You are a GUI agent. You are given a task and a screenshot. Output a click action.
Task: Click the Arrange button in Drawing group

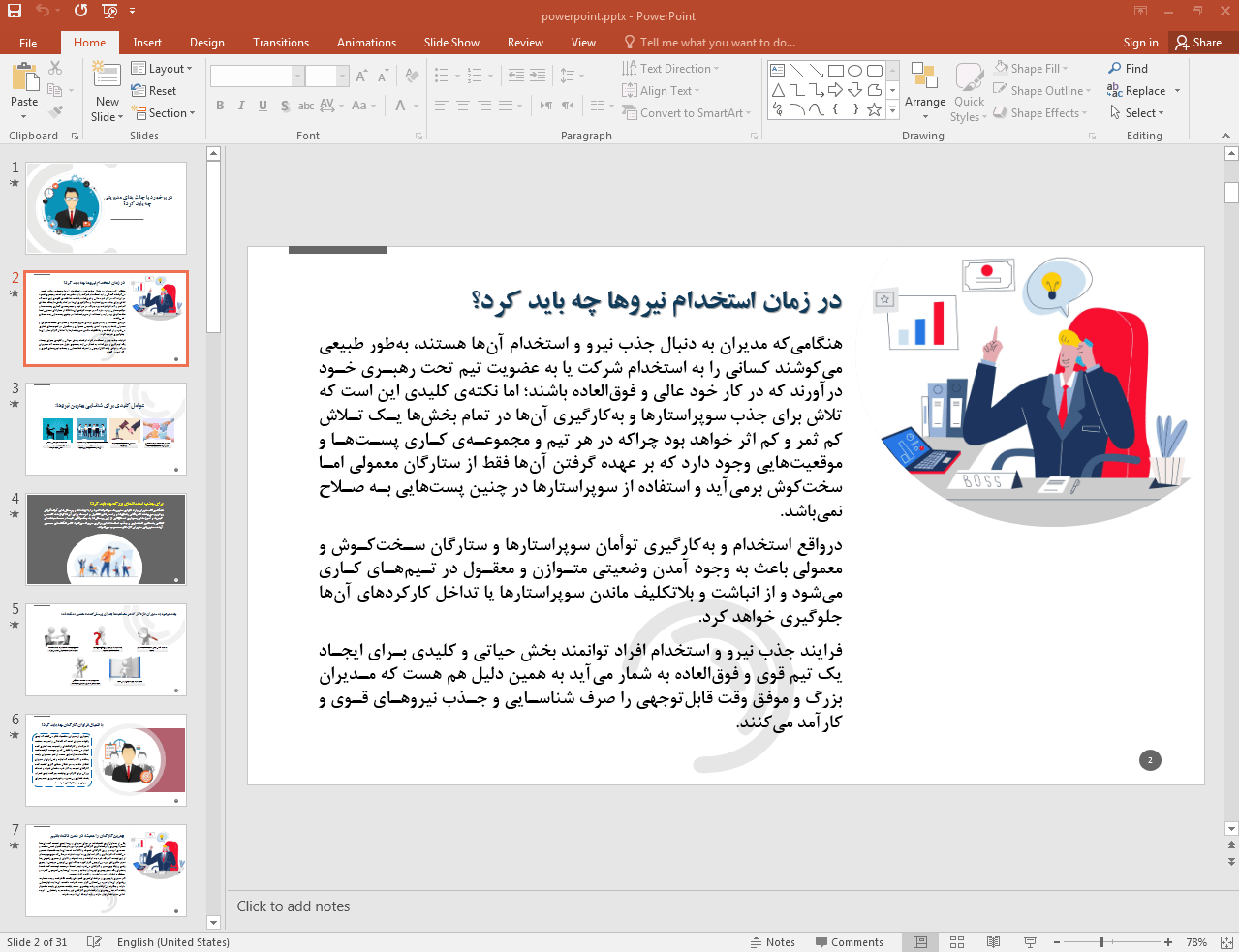(x=924, y=89)
